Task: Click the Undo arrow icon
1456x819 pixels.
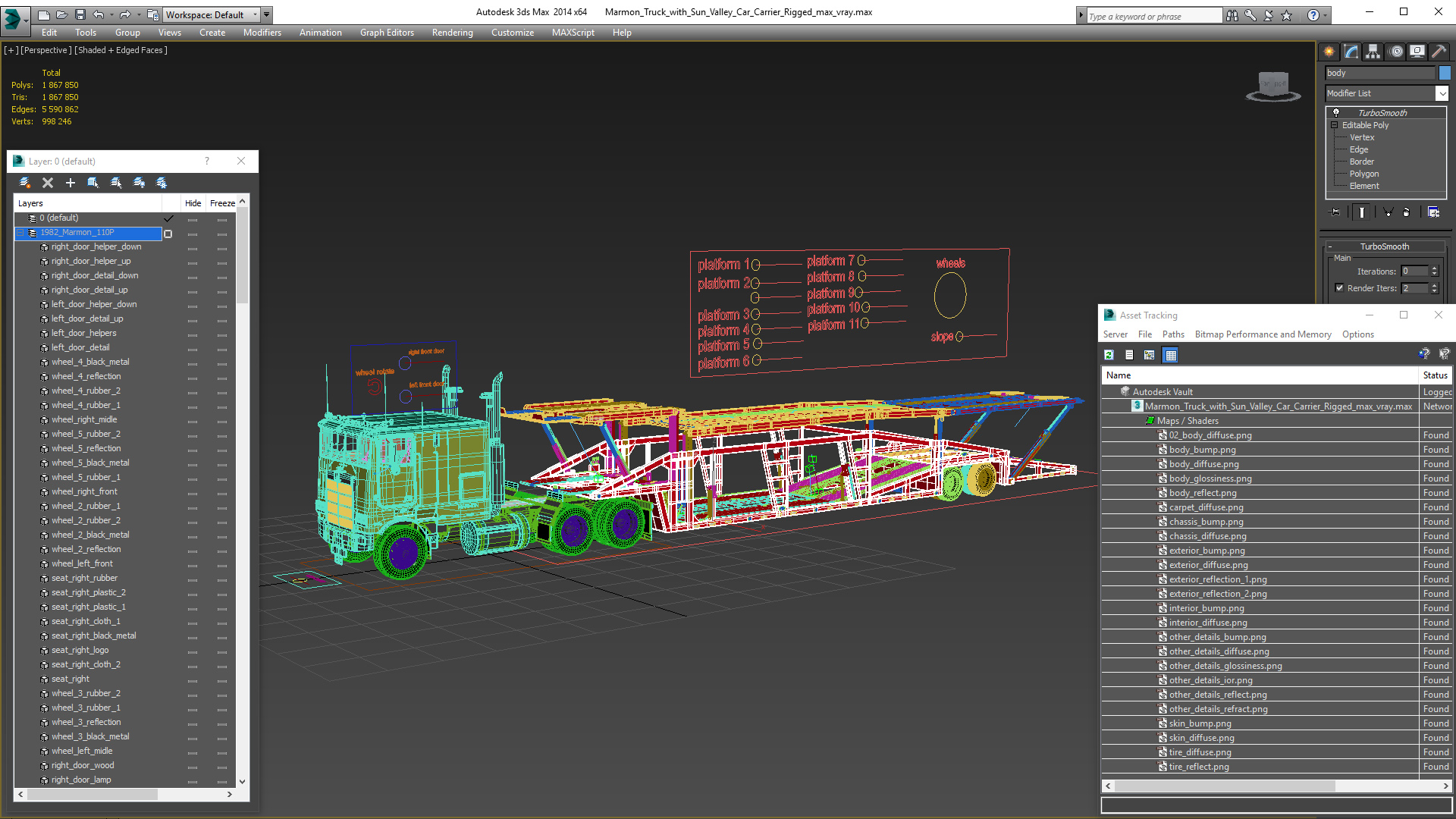Action: [x=99, y=14]
